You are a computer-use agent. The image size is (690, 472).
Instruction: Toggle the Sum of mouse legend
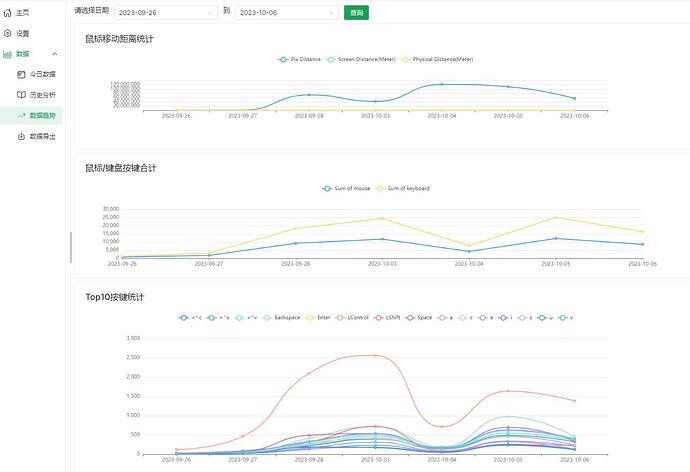[349, 188]
